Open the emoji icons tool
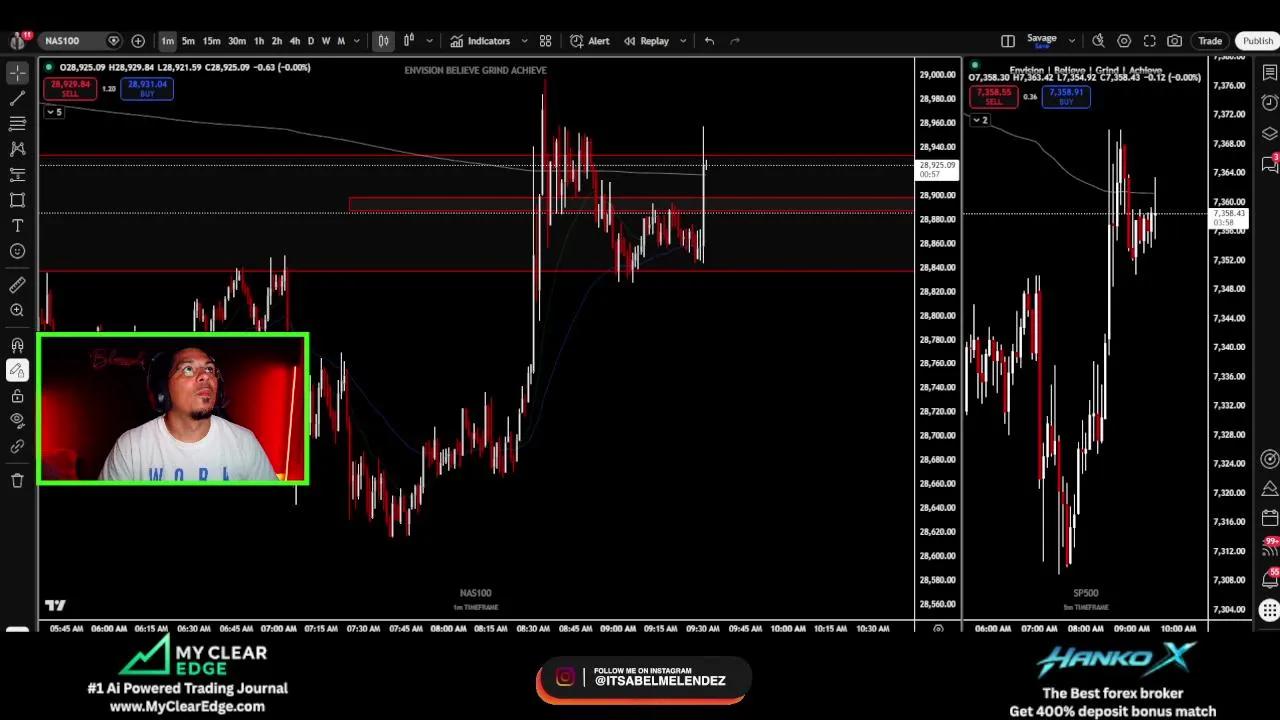This screenshot has height=720, width=1280. click(17, 251)
